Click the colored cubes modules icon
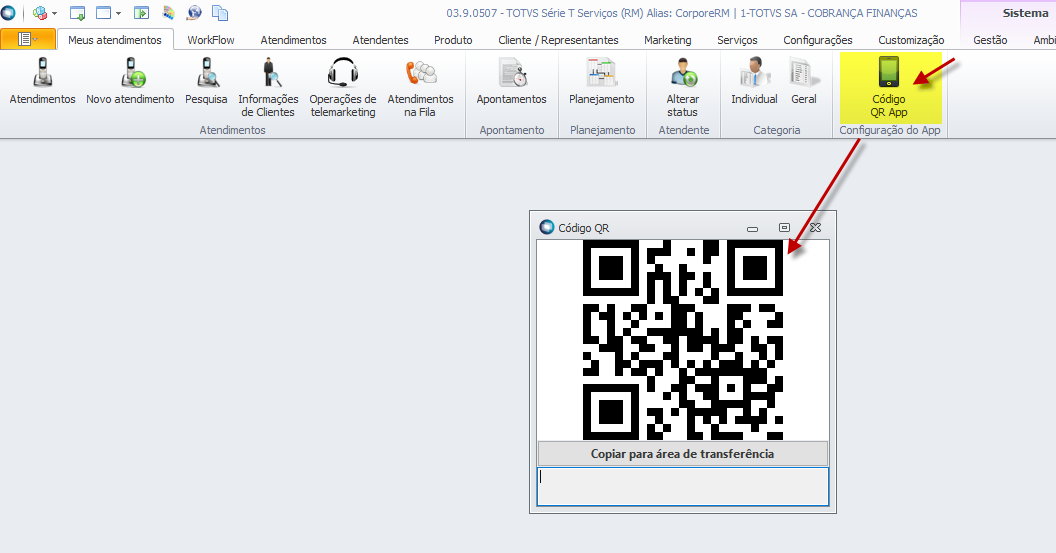Viewport: 1056px width, 553px height. [40, 12]
